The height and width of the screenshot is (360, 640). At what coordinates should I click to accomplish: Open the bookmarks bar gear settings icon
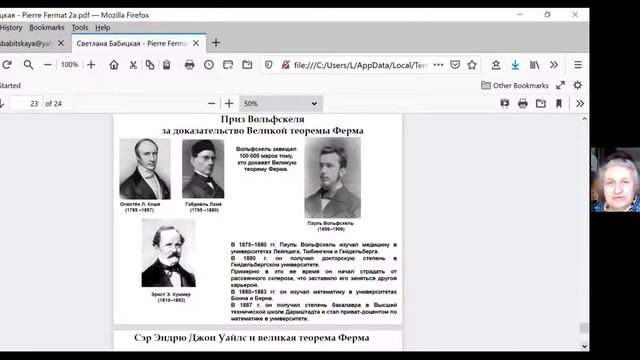click(577, 85)
